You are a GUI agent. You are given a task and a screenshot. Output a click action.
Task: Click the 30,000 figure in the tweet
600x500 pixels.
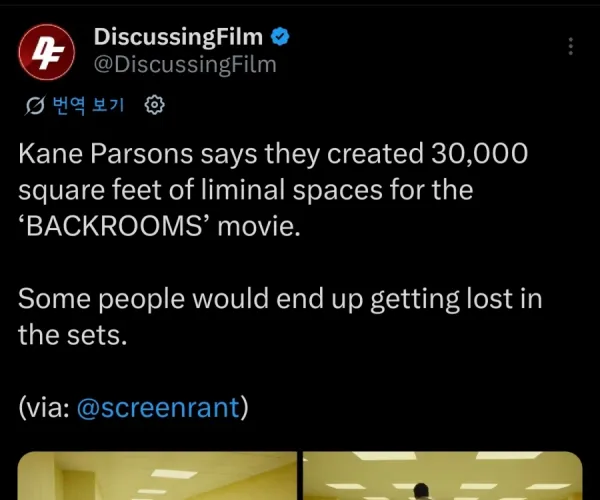pos(479,154)
